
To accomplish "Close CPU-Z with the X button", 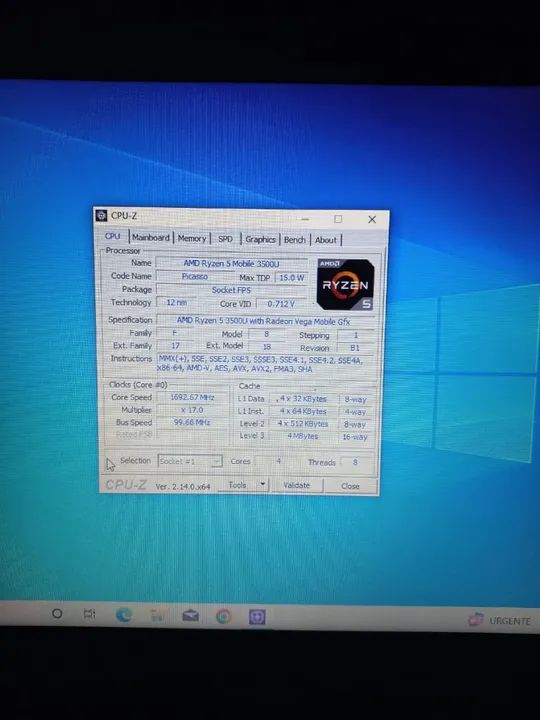I will pyautogui.click(x=372, y=219).
